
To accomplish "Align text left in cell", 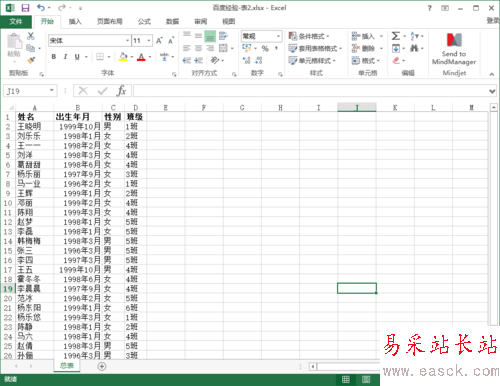I will pyautogui.click(x=187, y=48).
